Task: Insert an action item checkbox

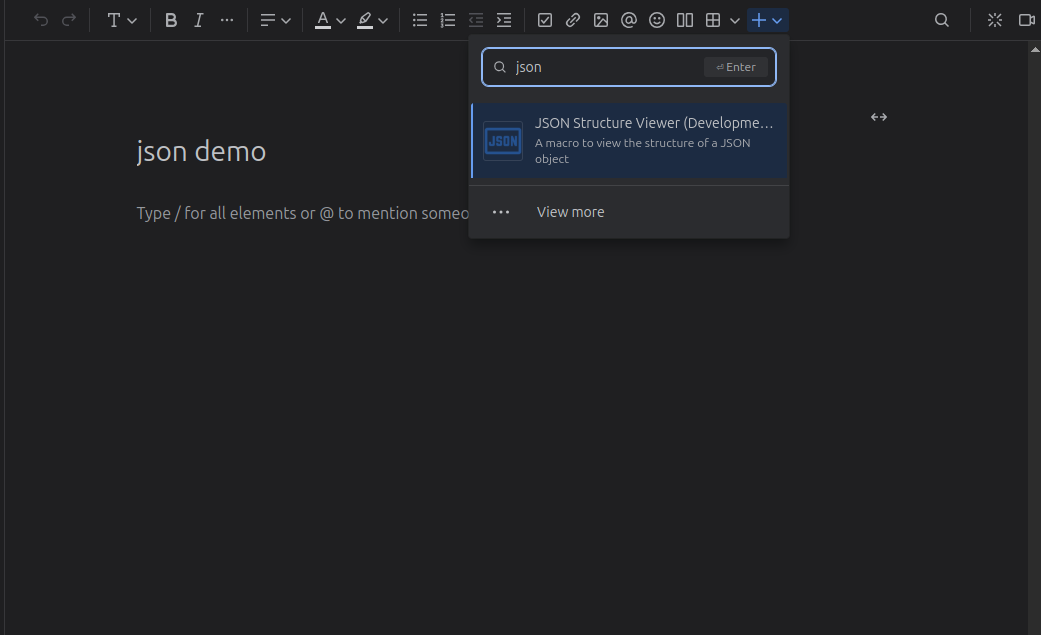Action: (x=545, y=20)
